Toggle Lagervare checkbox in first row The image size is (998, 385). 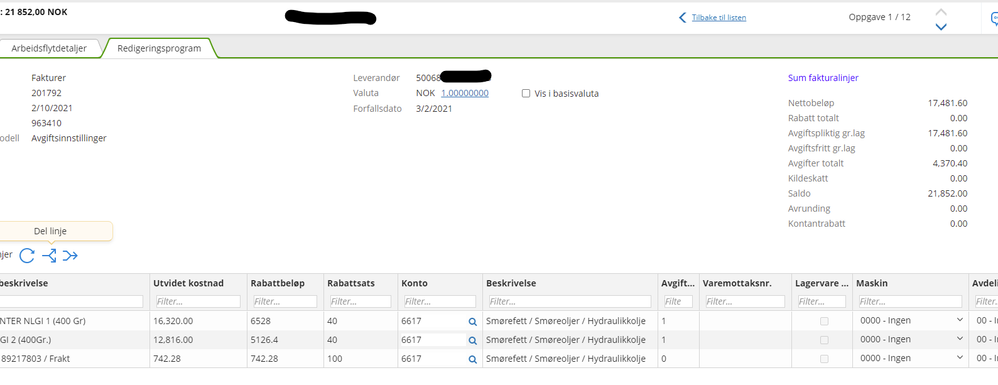tap(824, 322)
